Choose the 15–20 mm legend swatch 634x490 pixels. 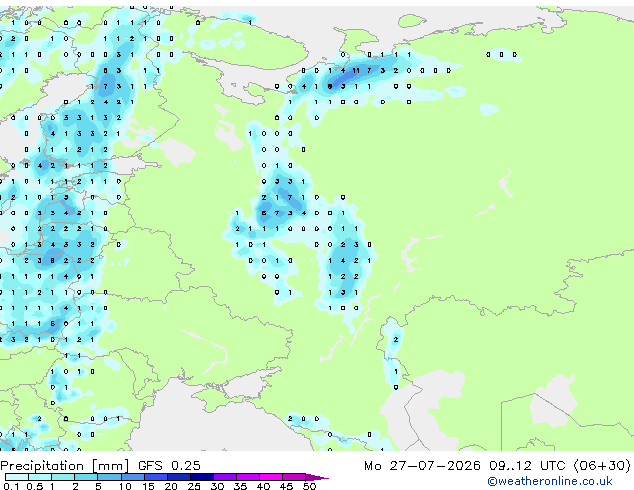coord(156,477)
